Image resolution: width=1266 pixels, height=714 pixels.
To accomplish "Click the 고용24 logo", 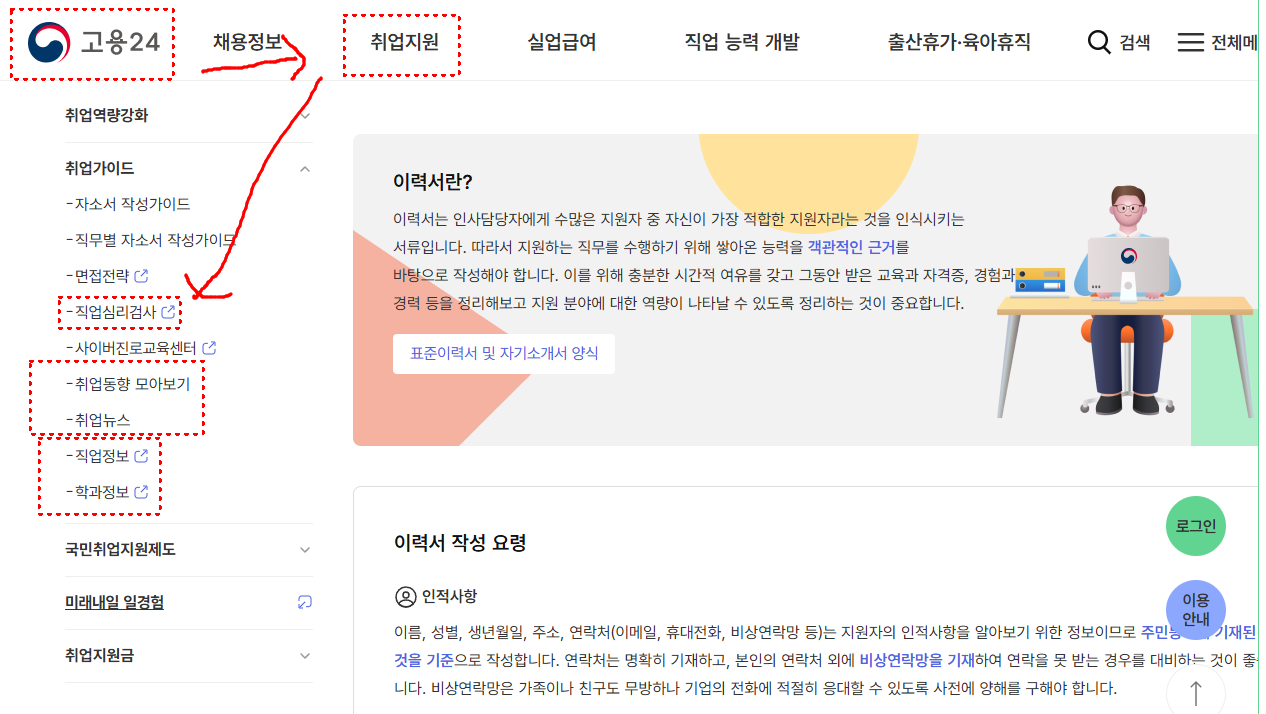I will [91, 42].
